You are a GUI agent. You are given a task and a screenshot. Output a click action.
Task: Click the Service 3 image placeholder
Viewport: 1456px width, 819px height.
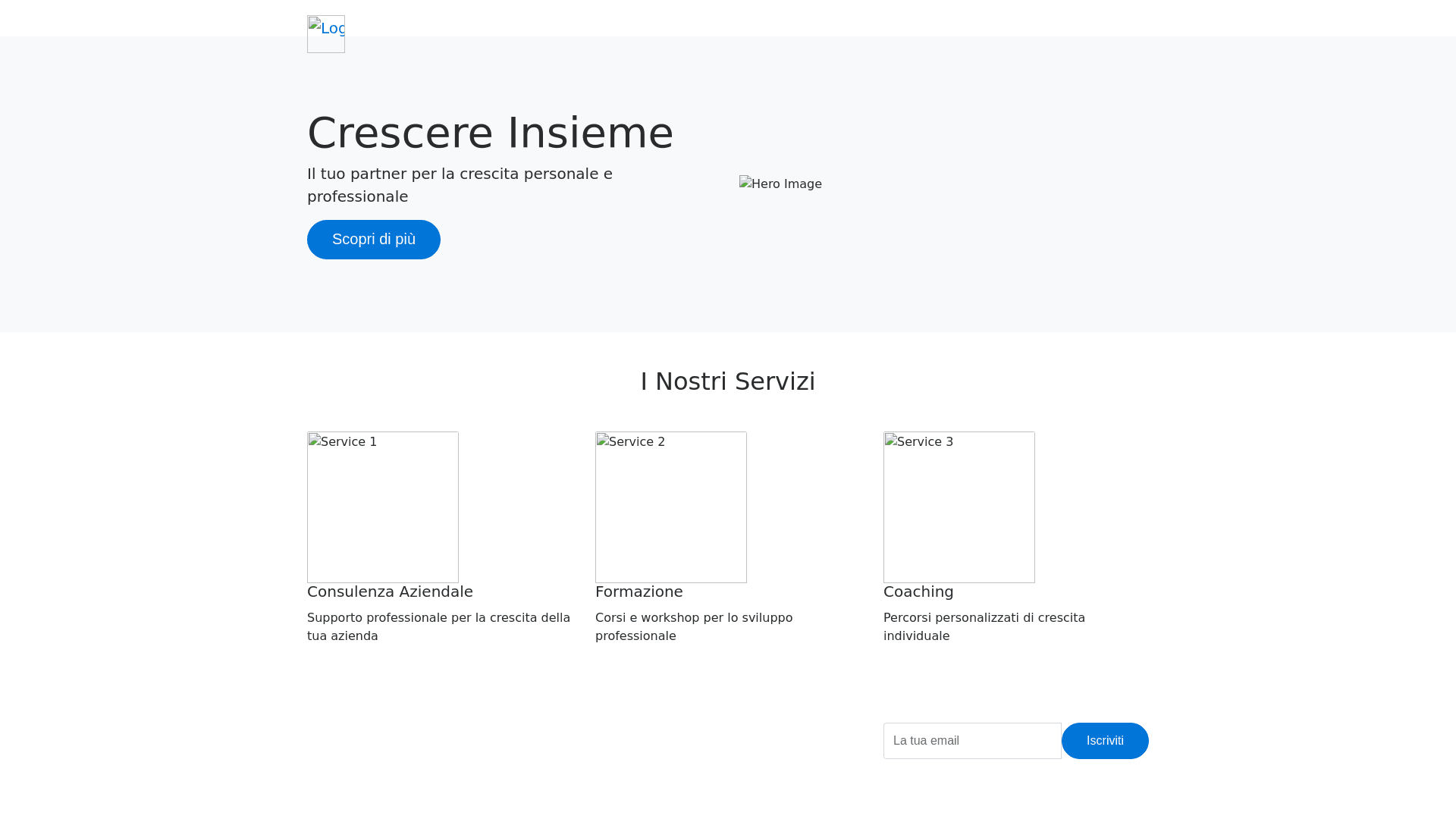pyautogui.click(x=959, y=507)
